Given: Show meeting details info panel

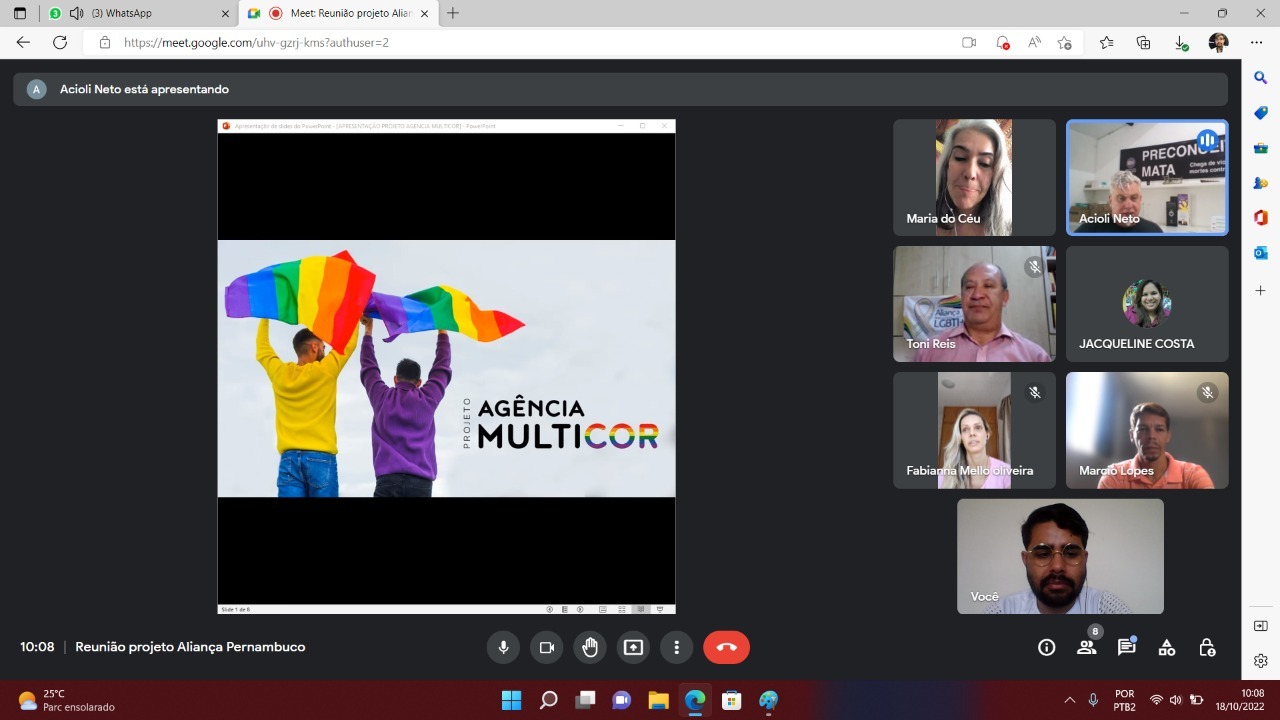Looking at the screenshot, I should 1047,647.
